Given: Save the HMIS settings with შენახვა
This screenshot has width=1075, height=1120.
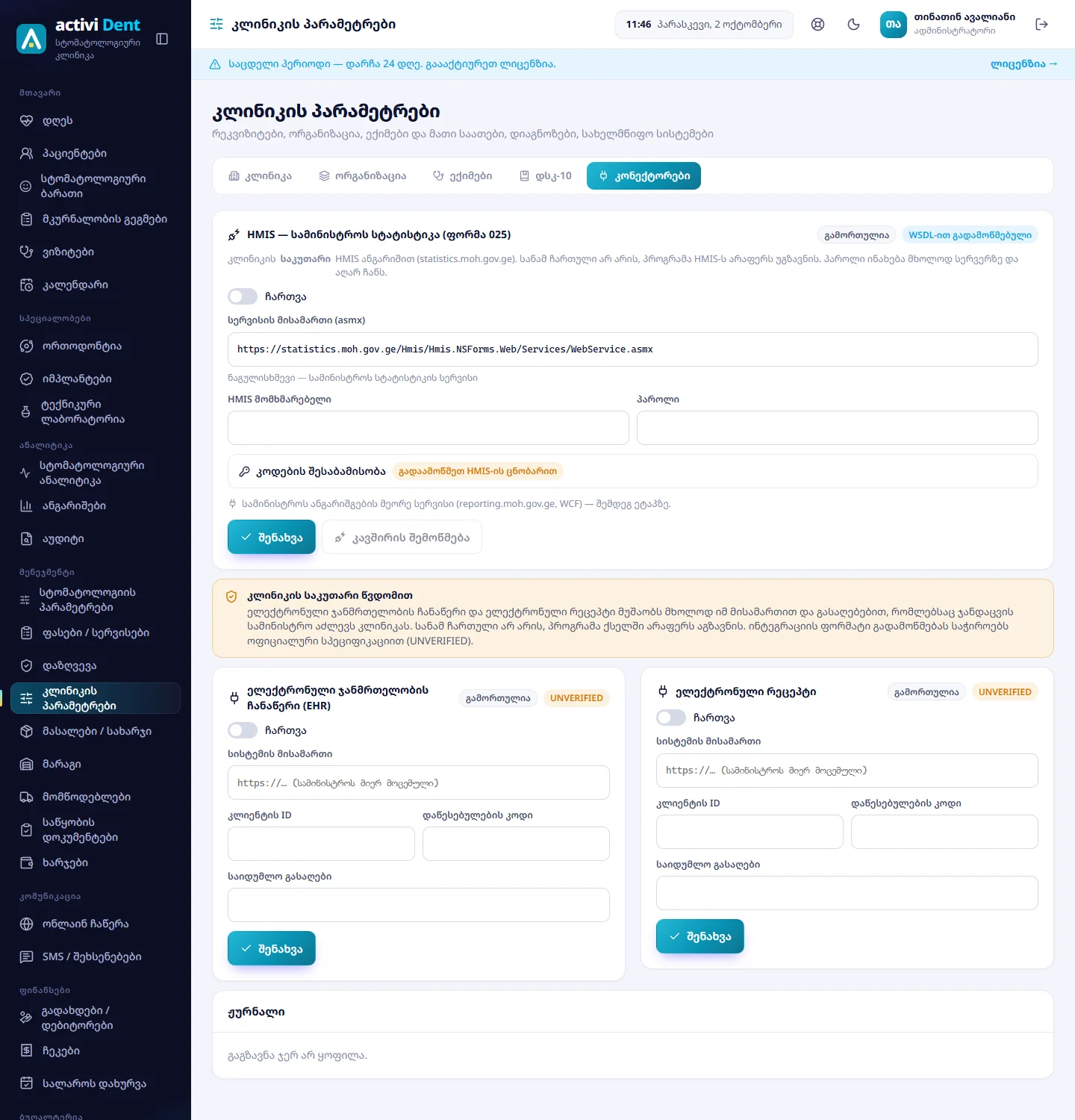Looking at the screenshot, I should point(272,538).
